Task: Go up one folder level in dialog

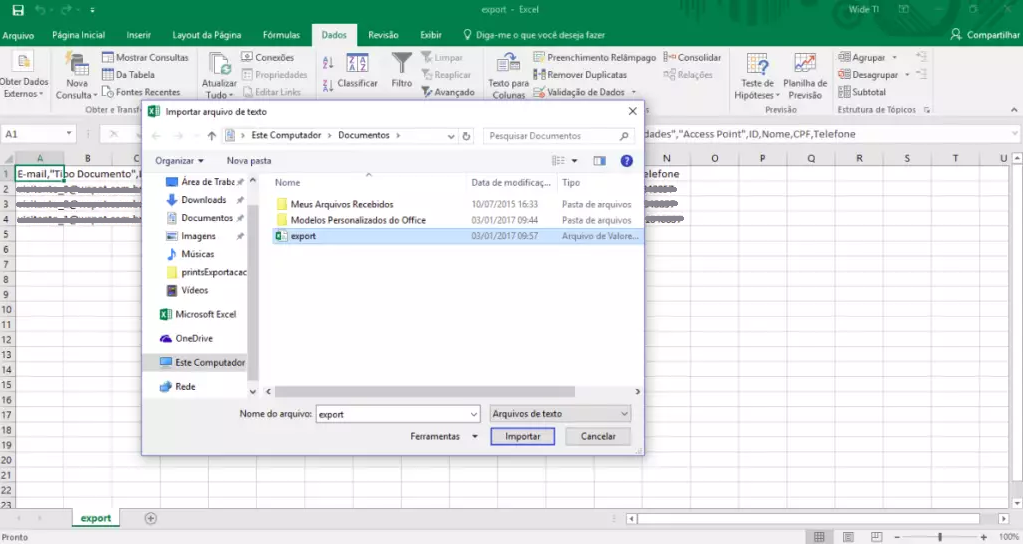Action: 211,136
